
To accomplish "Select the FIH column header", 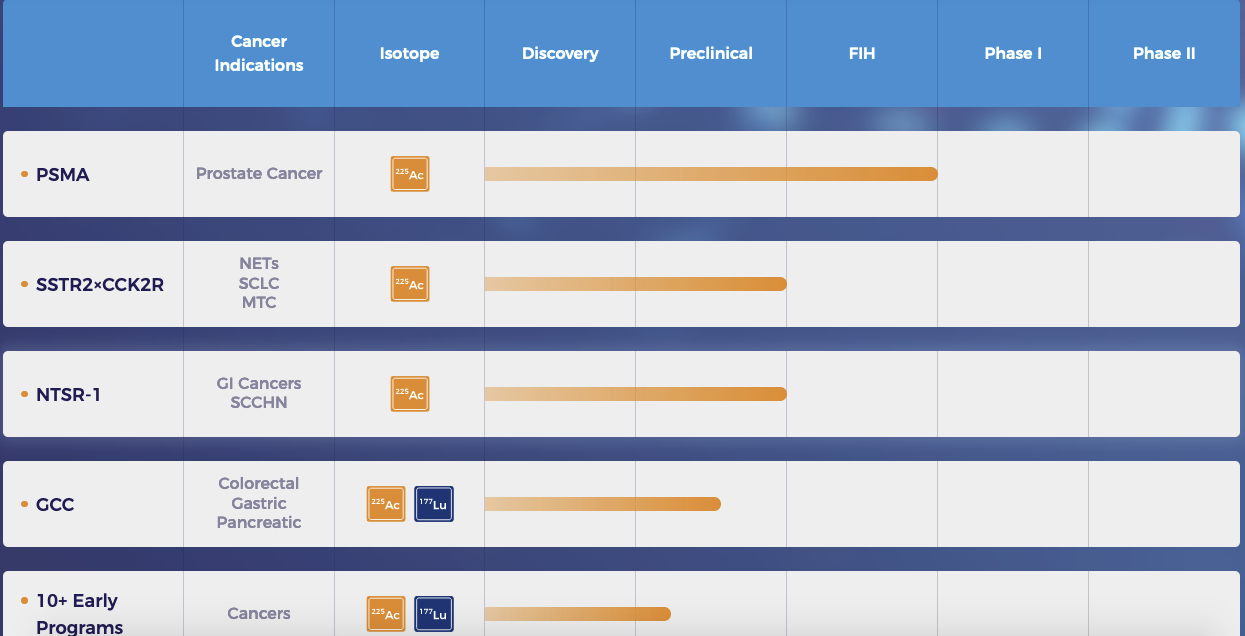I will tap(862, 54).
